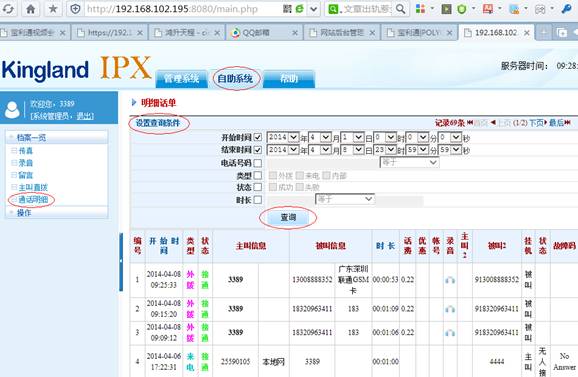This screenshot has height=377, width=578.
Task: Open the start time day dropdown
Action: 352,137
